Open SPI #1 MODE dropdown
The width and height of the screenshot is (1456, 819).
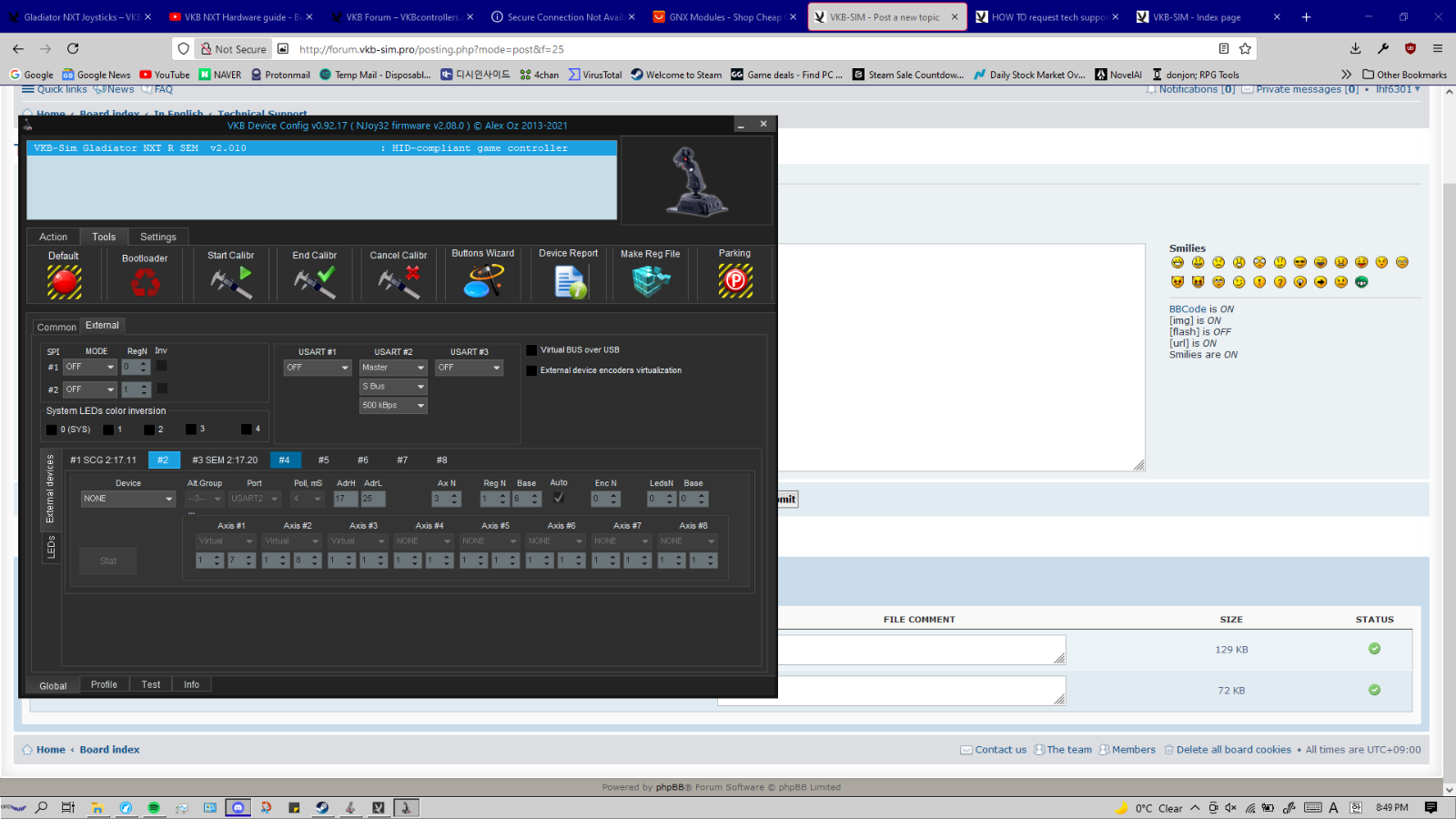(90, 367)
